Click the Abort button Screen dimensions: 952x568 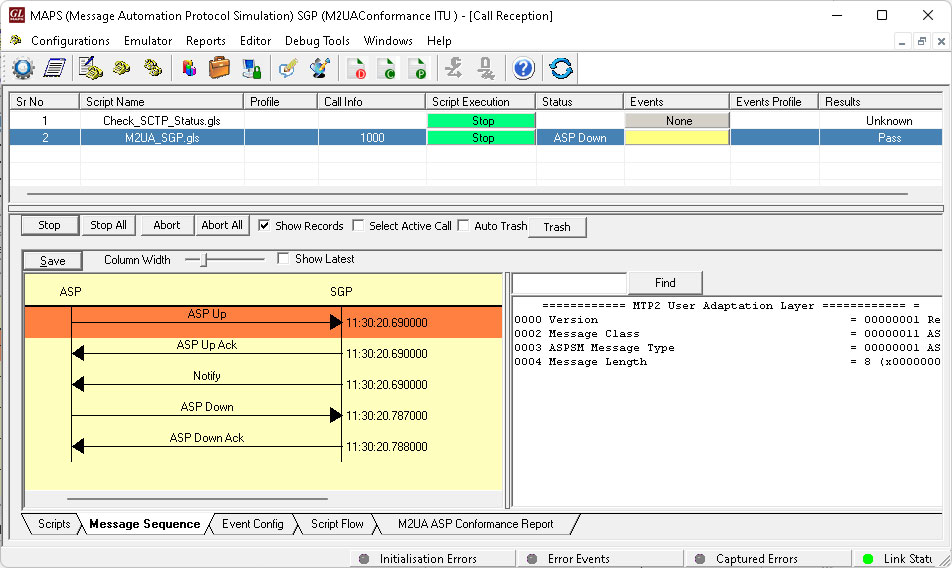point(167,225)
